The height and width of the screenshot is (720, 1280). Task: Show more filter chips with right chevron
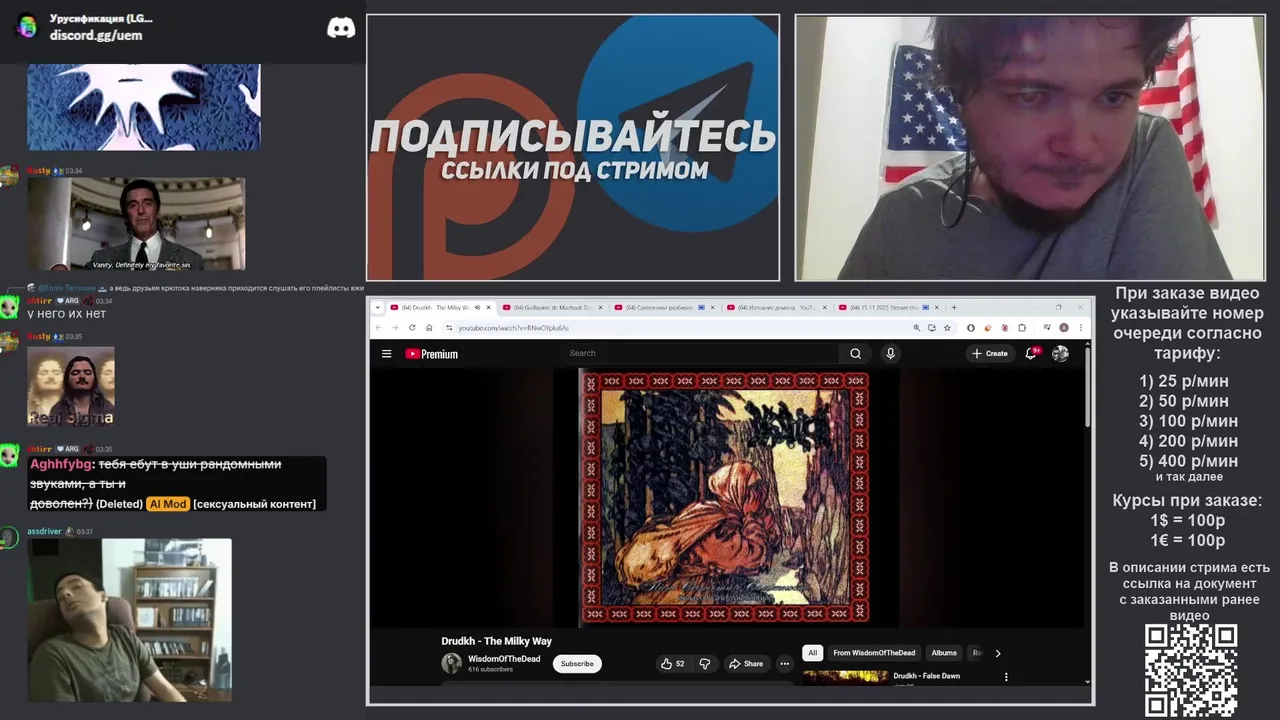tap(997, 653)
